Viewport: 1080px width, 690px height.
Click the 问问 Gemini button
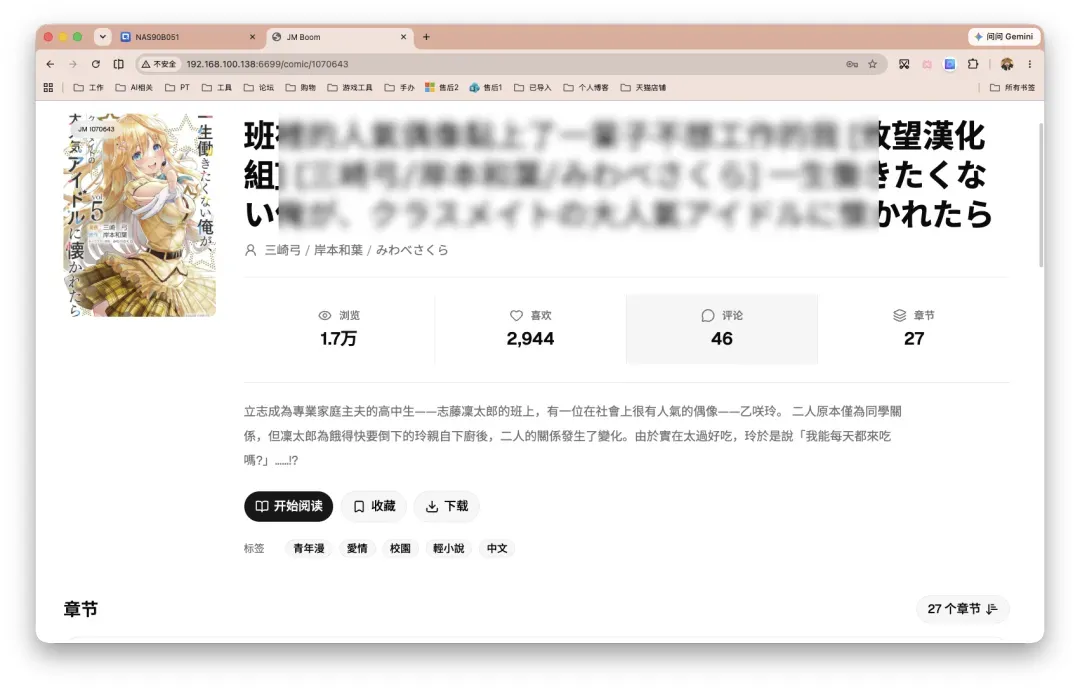click(x=1004, y=36)
